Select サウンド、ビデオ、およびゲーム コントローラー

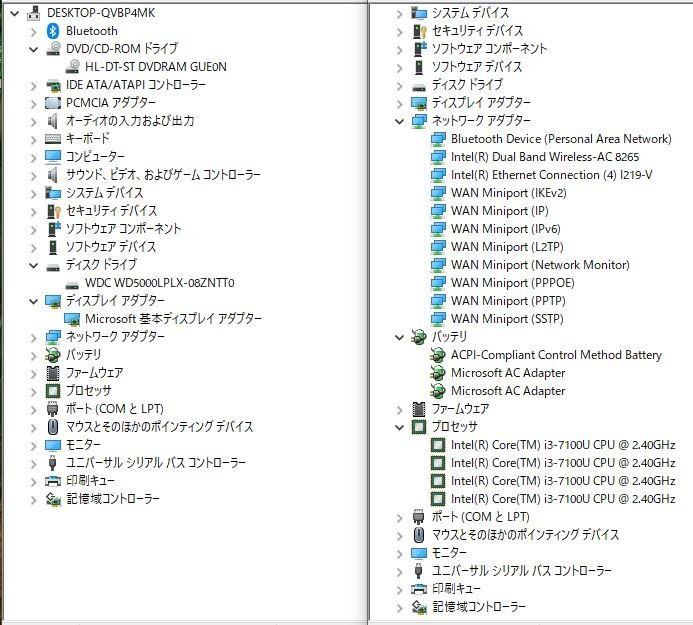[163, 175]
